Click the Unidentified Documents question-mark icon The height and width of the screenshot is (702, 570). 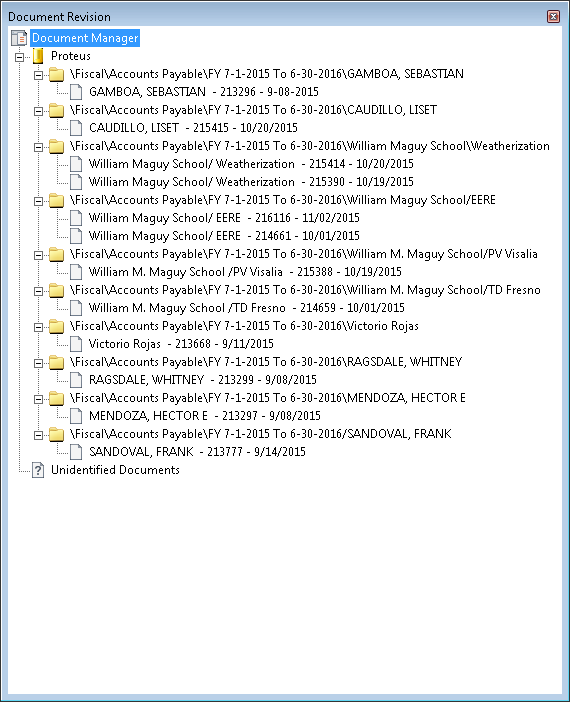click(x=38, y=470)
